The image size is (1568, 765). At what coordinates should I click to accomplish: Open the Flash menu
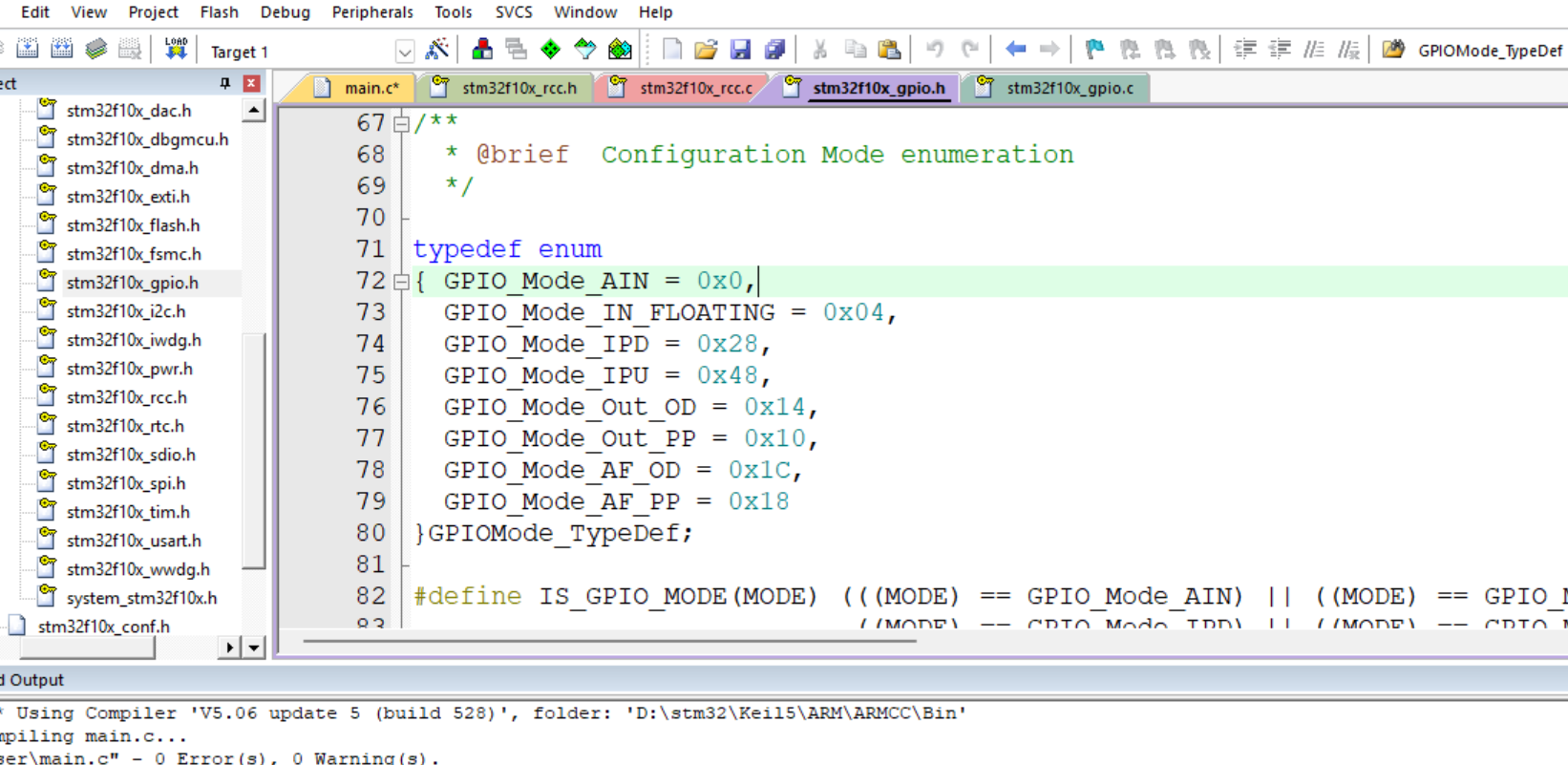click(219, 12)
